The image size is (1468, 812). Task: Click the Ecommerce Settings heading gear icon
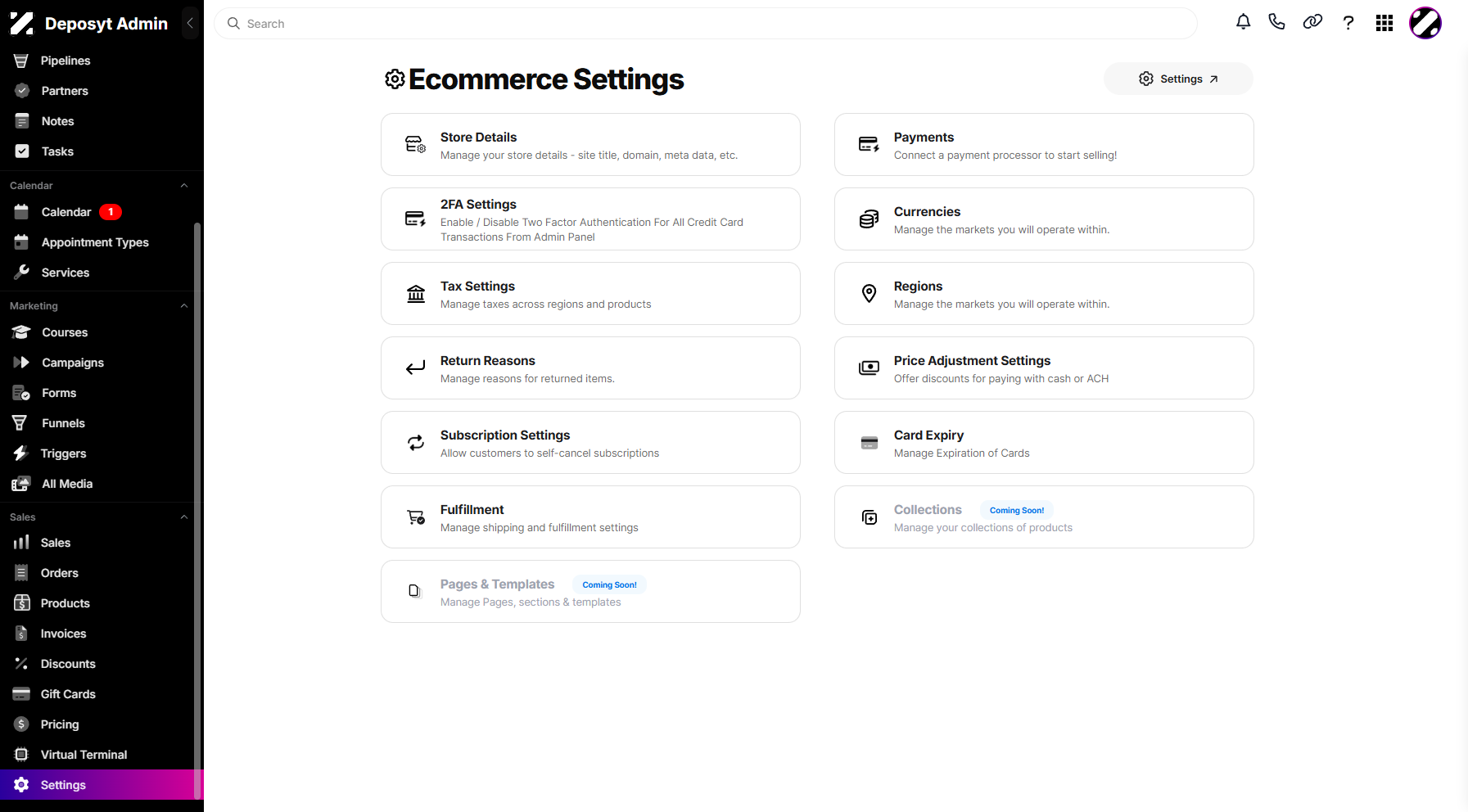point(395,79)
